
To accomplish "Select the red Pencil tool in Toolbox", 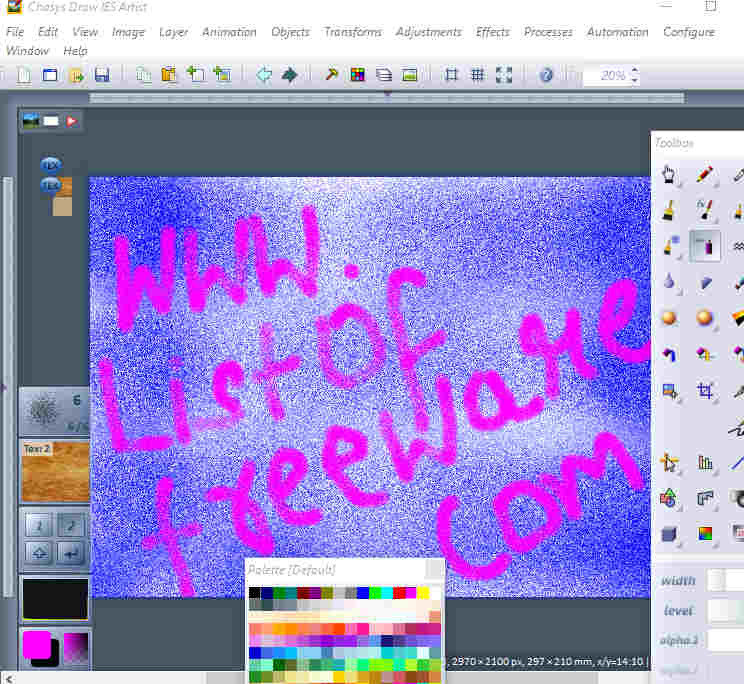I will [705, 175].
